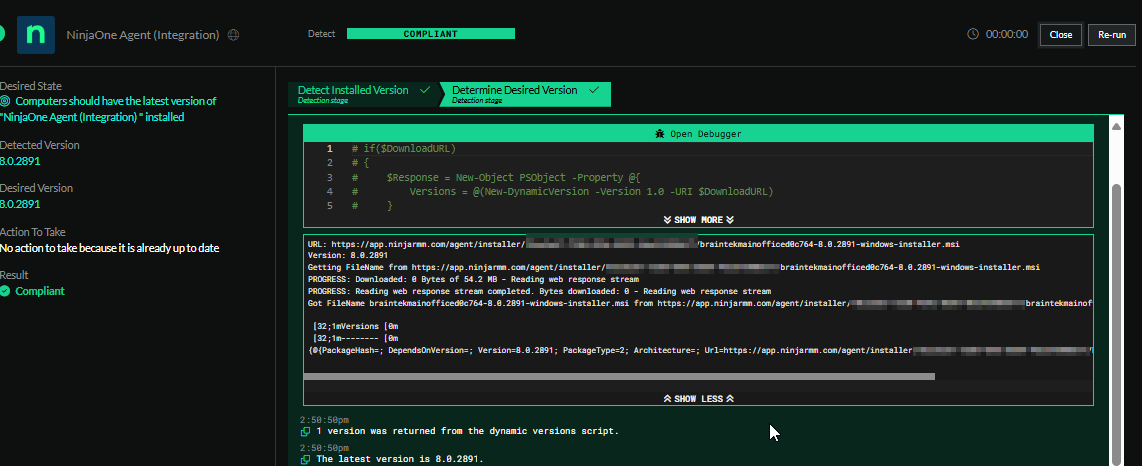
Task: Click the green Compliant check icon
Action: (5, 291)
